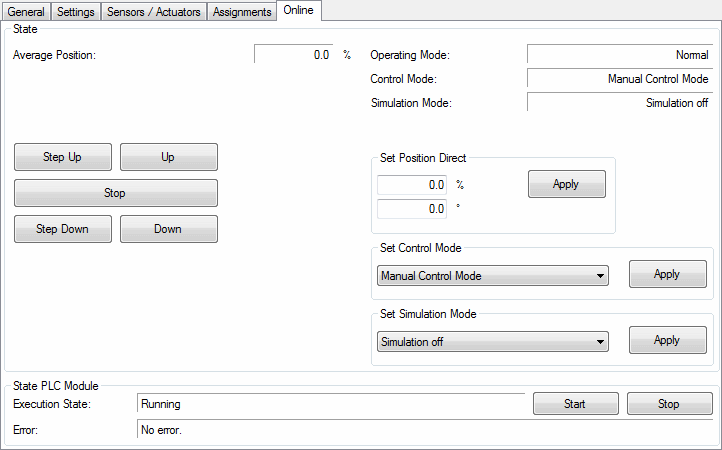
Task: Click the 'No error.' field
Action: pos(425,429)
